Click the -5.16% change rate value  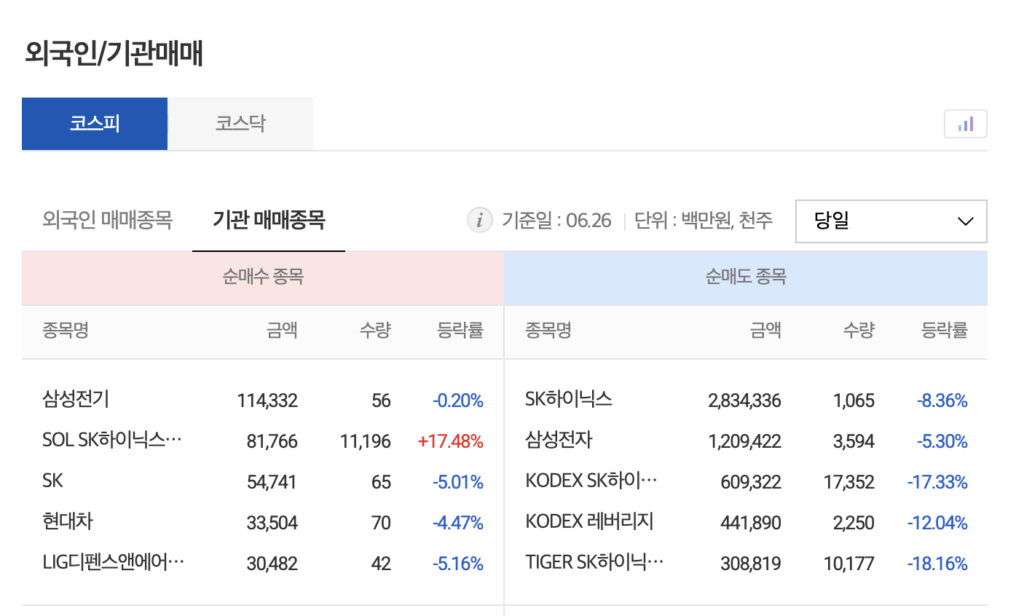pyautogui.click(x=458, y=564)
